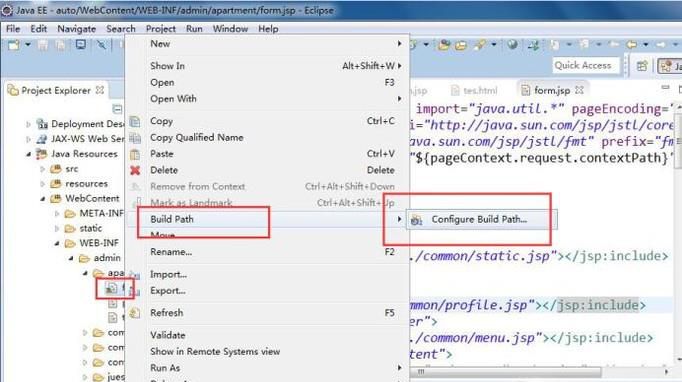Click Collapse All icon in Project Explorer

tap(117, 108)
